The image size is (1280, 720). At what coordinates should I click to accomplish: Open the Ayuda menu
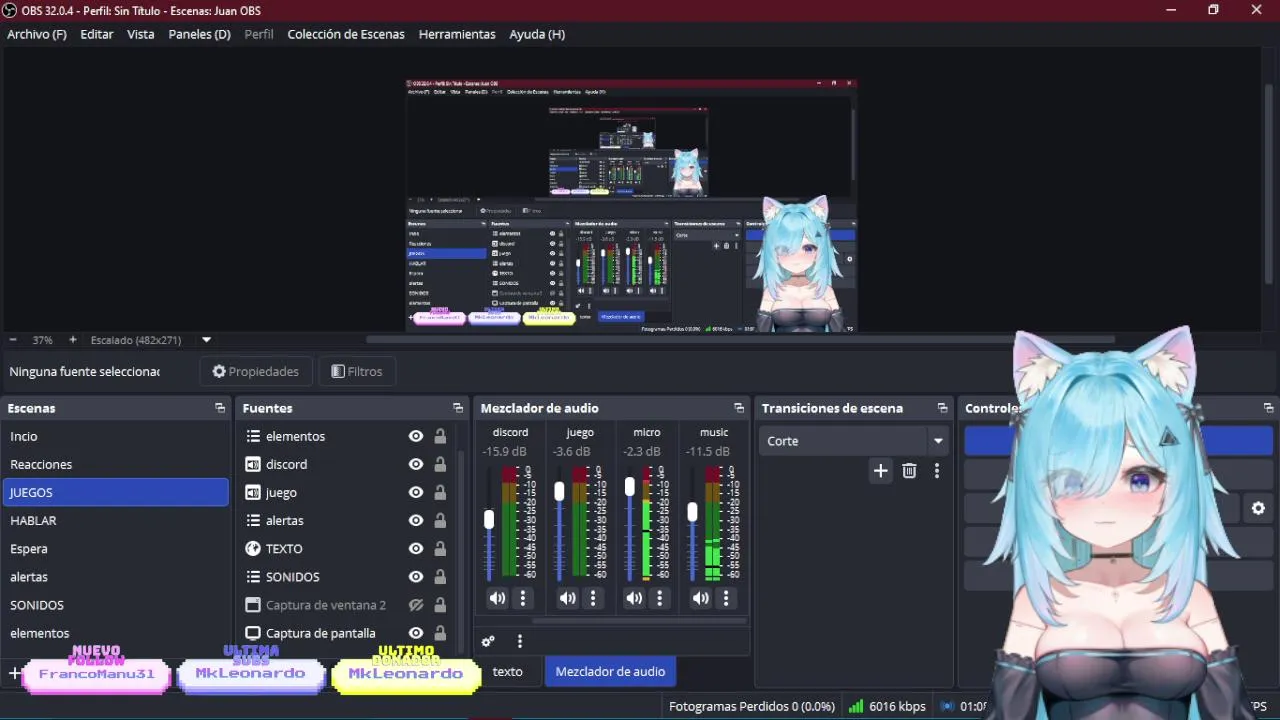pyautogui.click(x=537, y=34)
